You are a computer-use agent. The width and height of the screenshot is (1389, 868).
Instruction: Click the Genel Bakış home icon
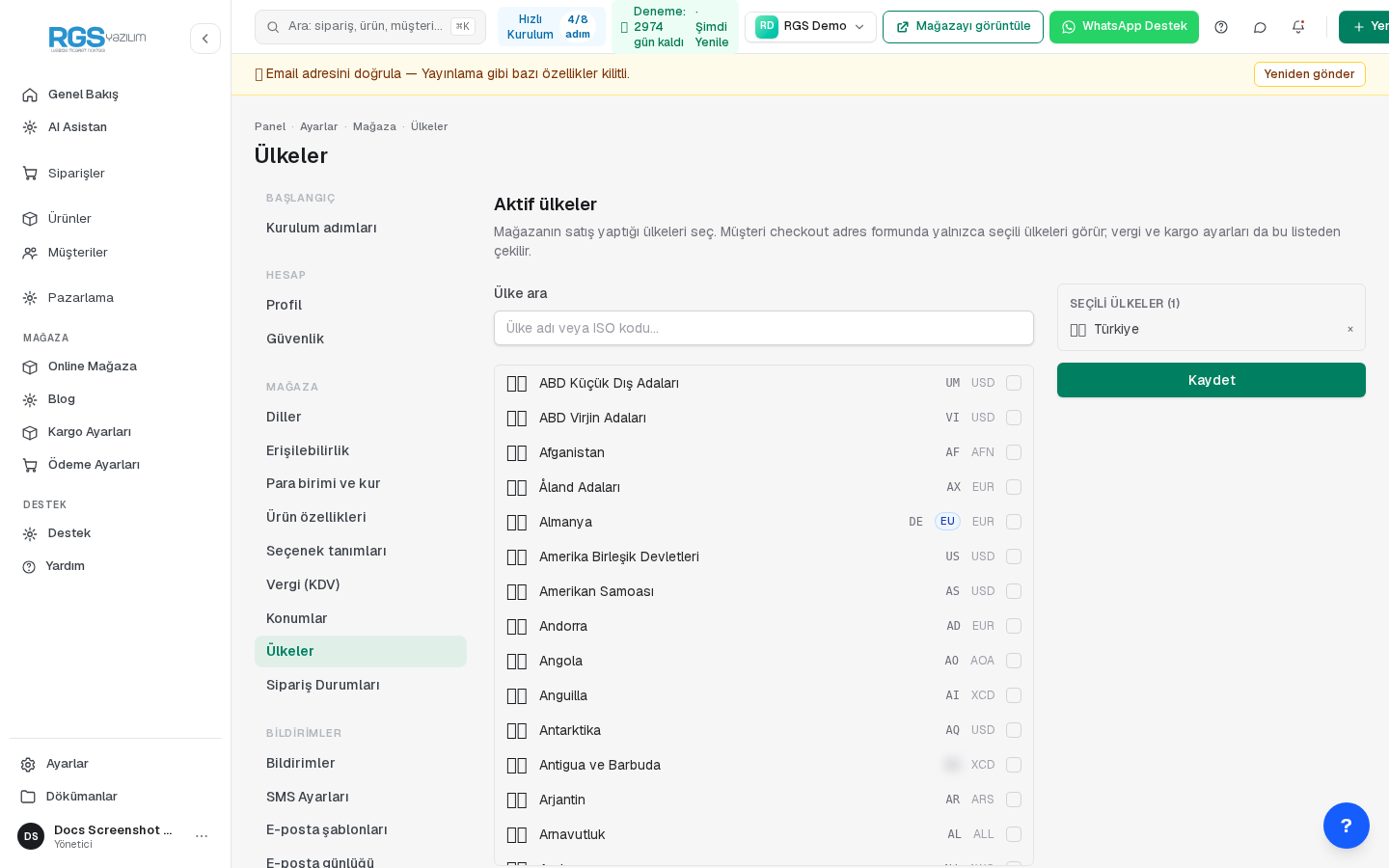[x=30, y=95]
